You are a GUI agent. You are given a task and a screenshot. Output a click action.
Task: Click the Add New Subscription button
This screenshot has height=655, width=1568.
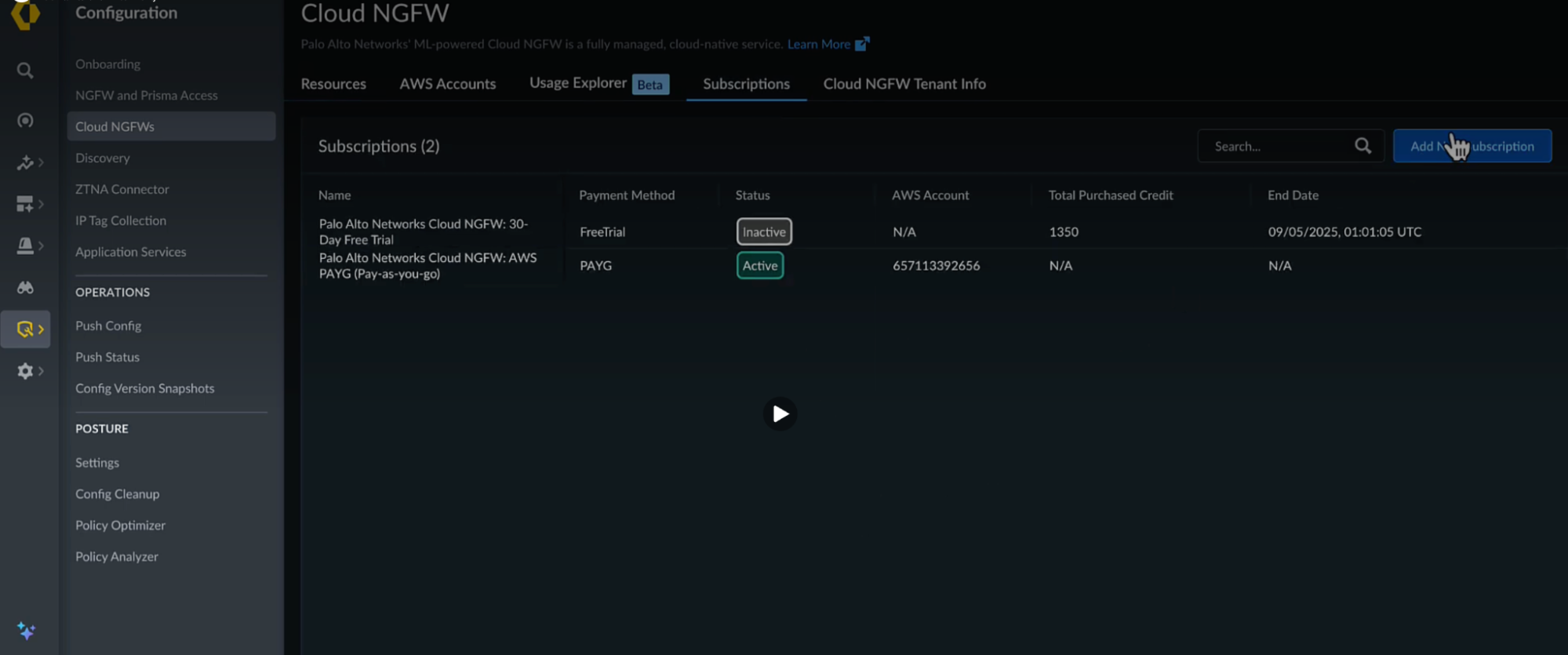1472,146
